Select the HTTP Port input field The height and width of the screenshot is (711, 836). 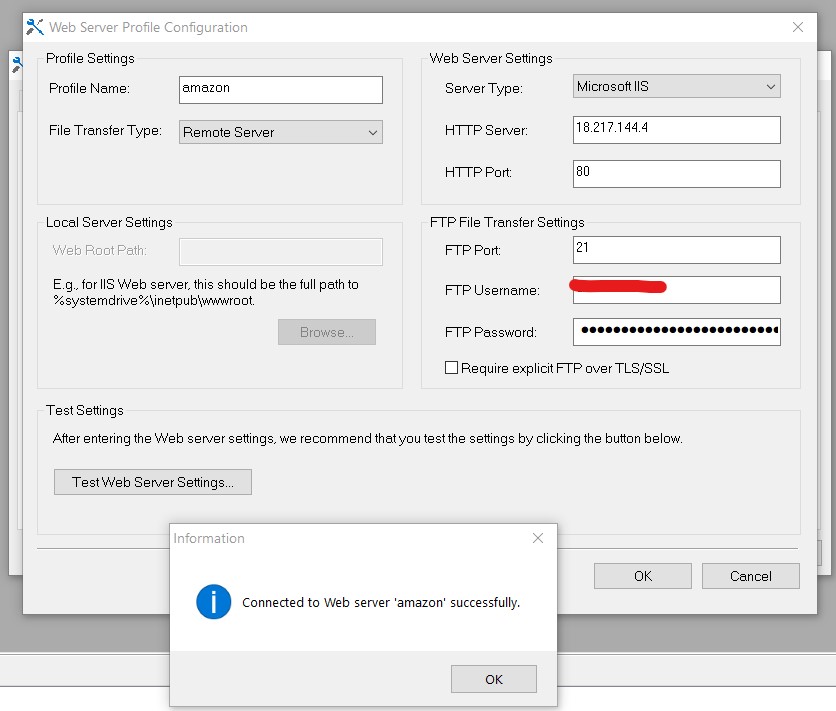(676, 172)
